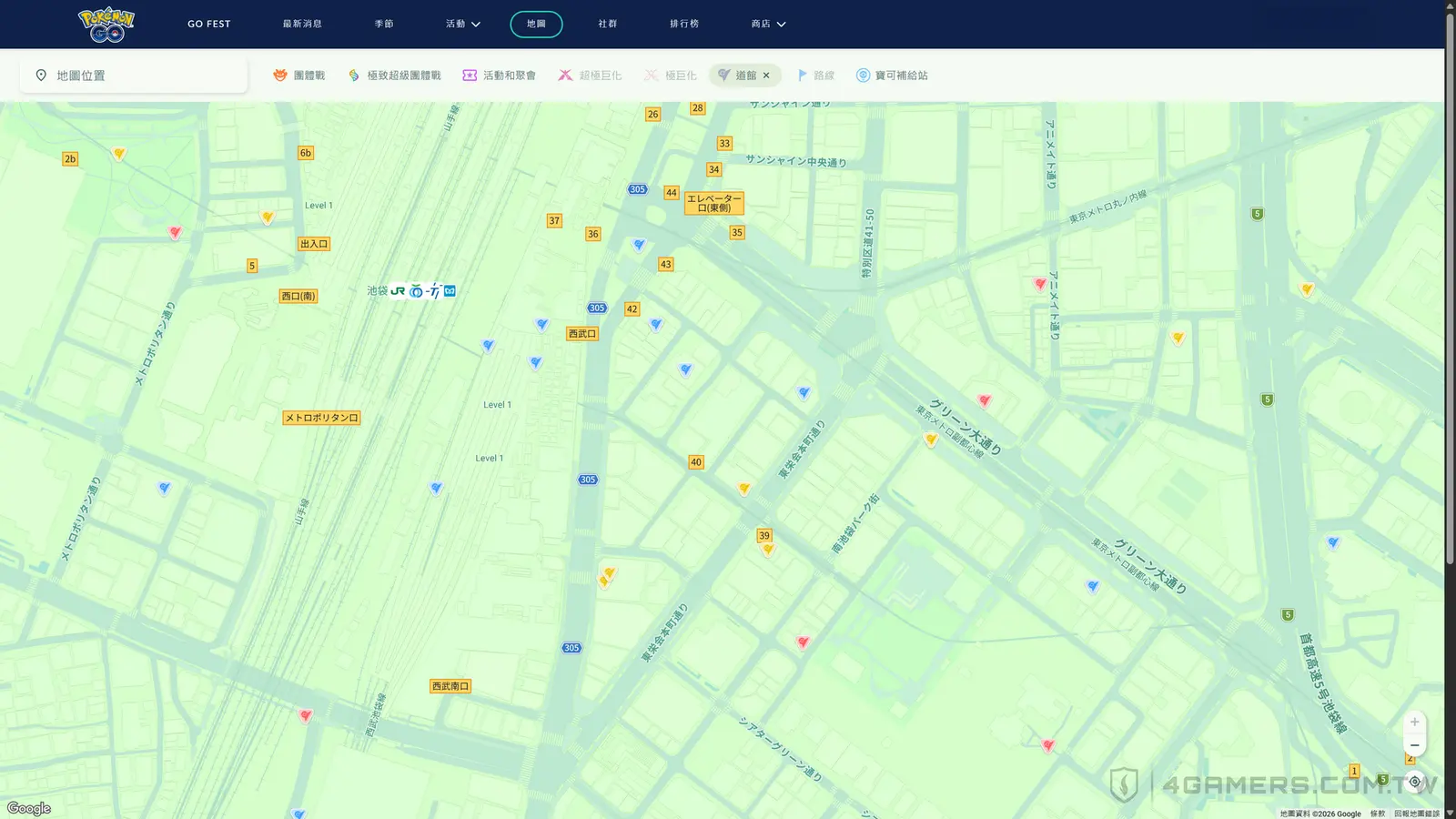Viewport: 1456px width, 819px height.
Task: Open the 排行榜 nav item
Action: [684, 24]
